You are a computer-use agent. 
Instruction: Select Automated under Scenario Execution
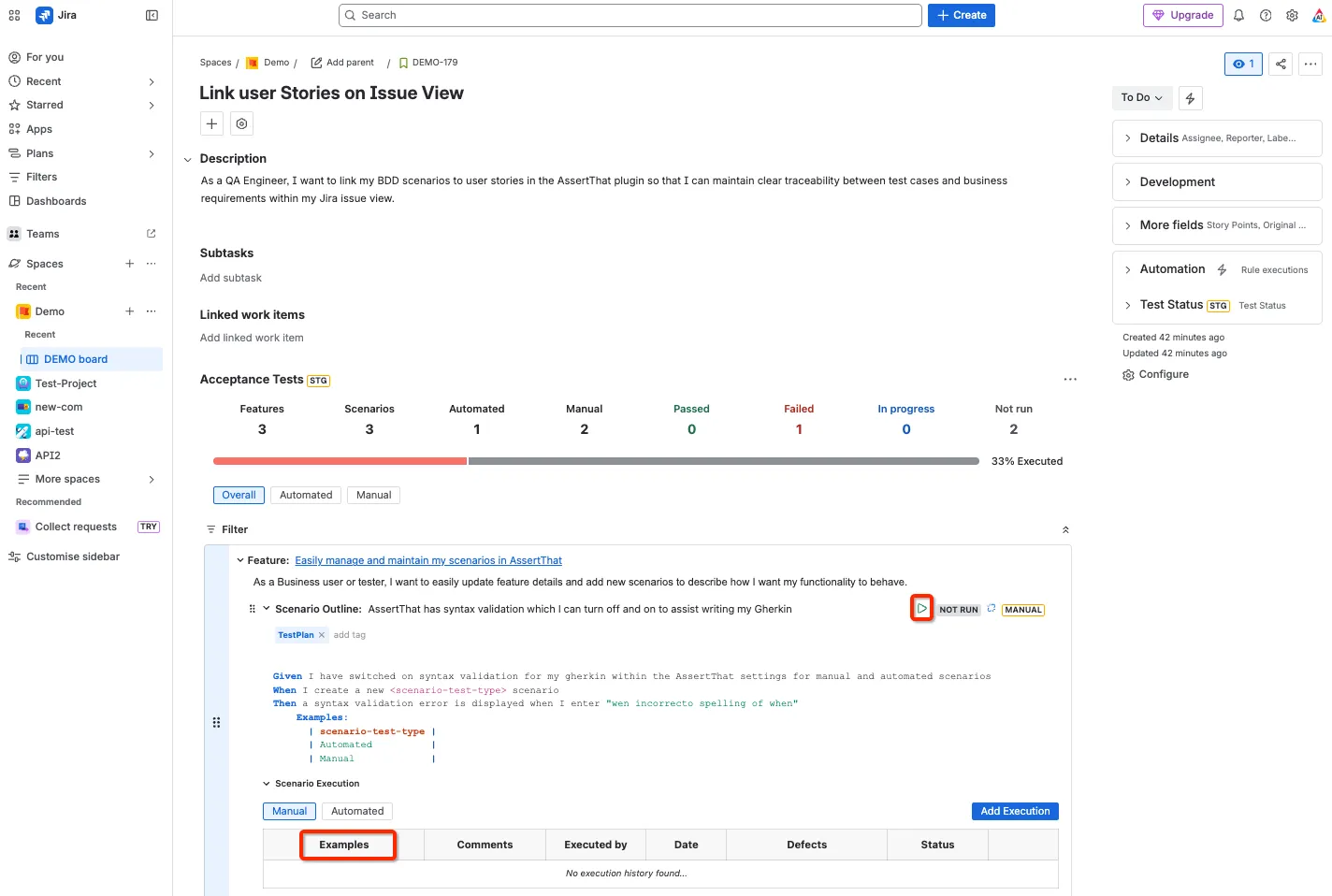[x=357, y=812]
